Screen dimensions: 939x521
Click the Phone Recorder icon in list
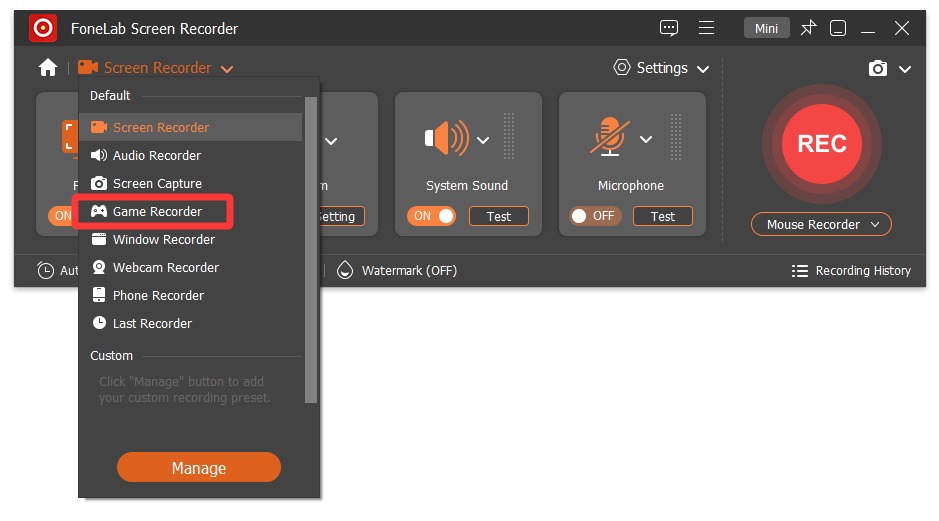[99, 295]
